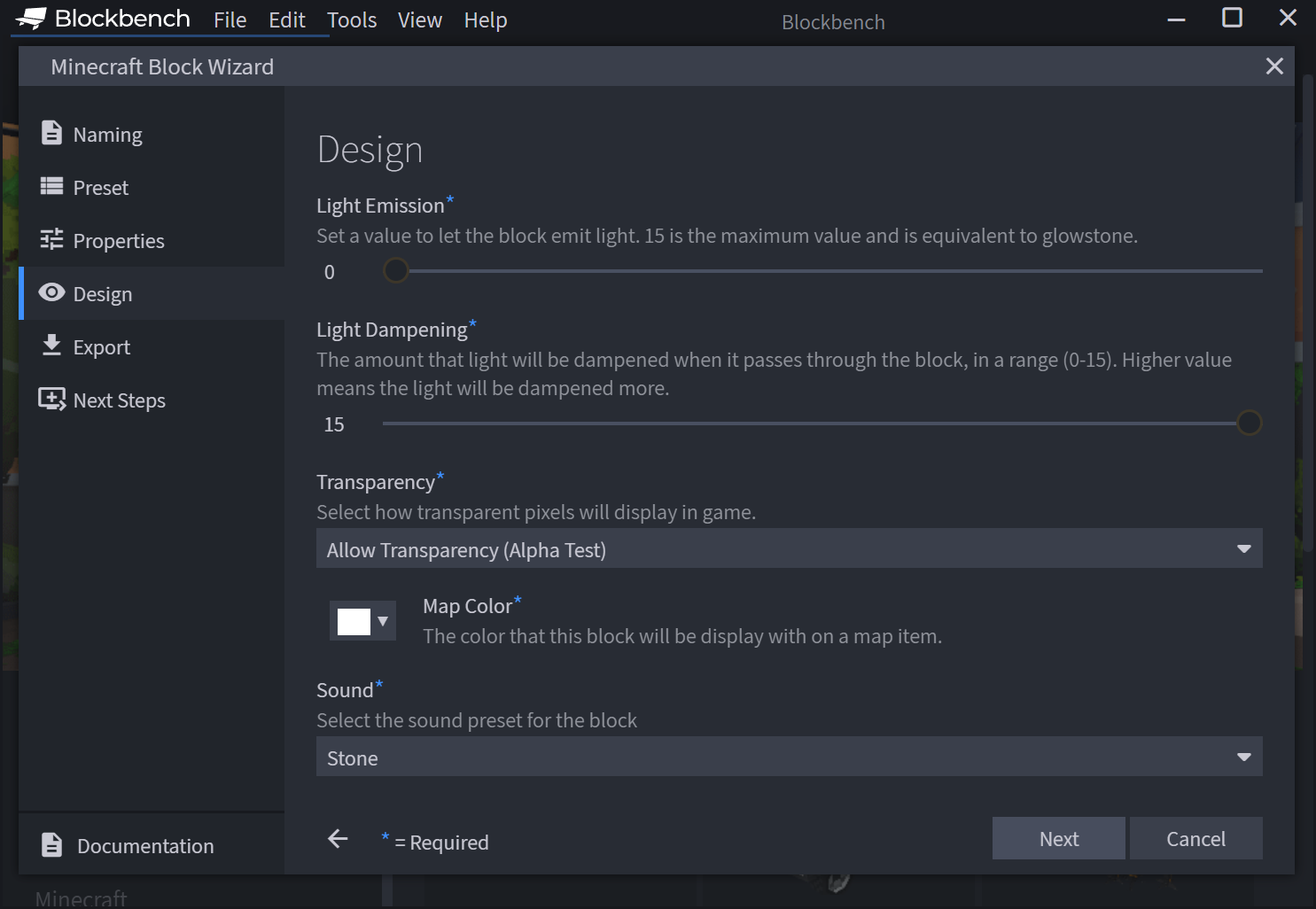Go to the Next Steps page
1316x909 pixels.
(x=152, y=400)
